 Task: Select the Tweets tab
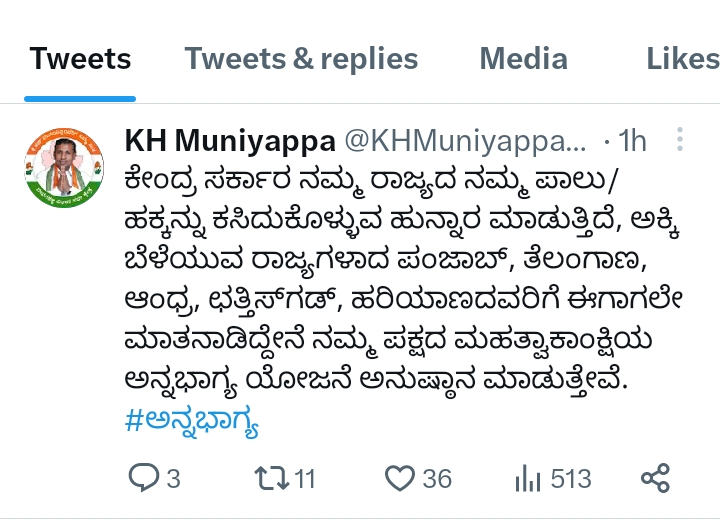tap(80, 59)
